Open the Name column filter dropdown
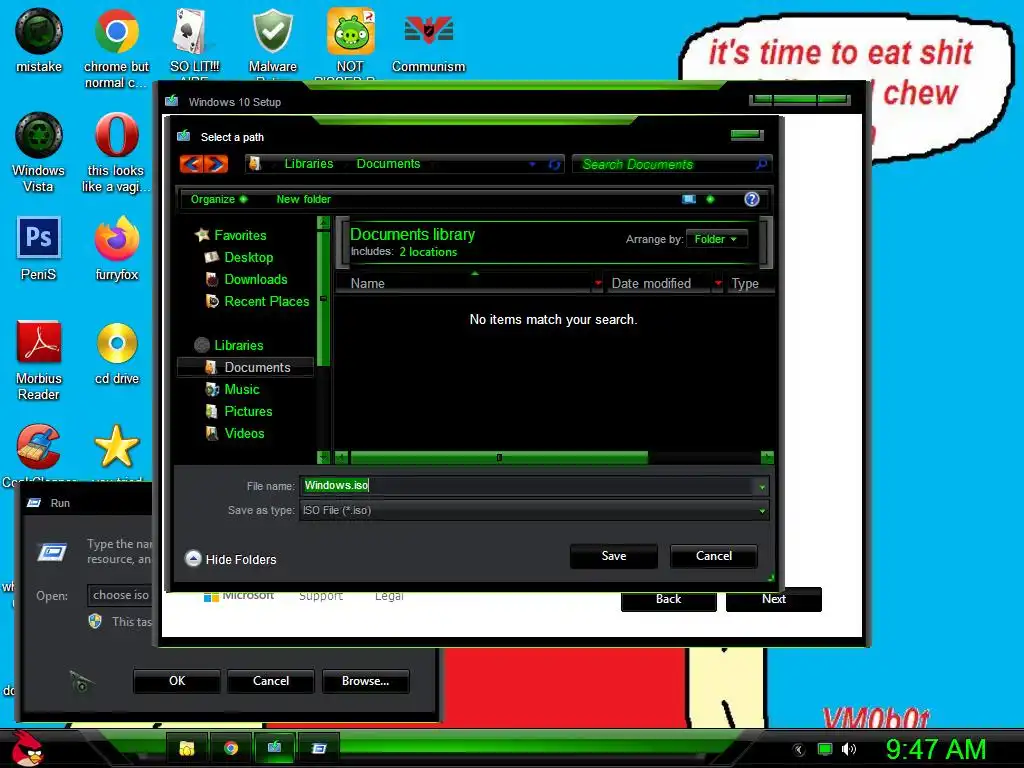Image resolution: width=1024 pixels, height=768 pixels. click(x=598, y=283)
